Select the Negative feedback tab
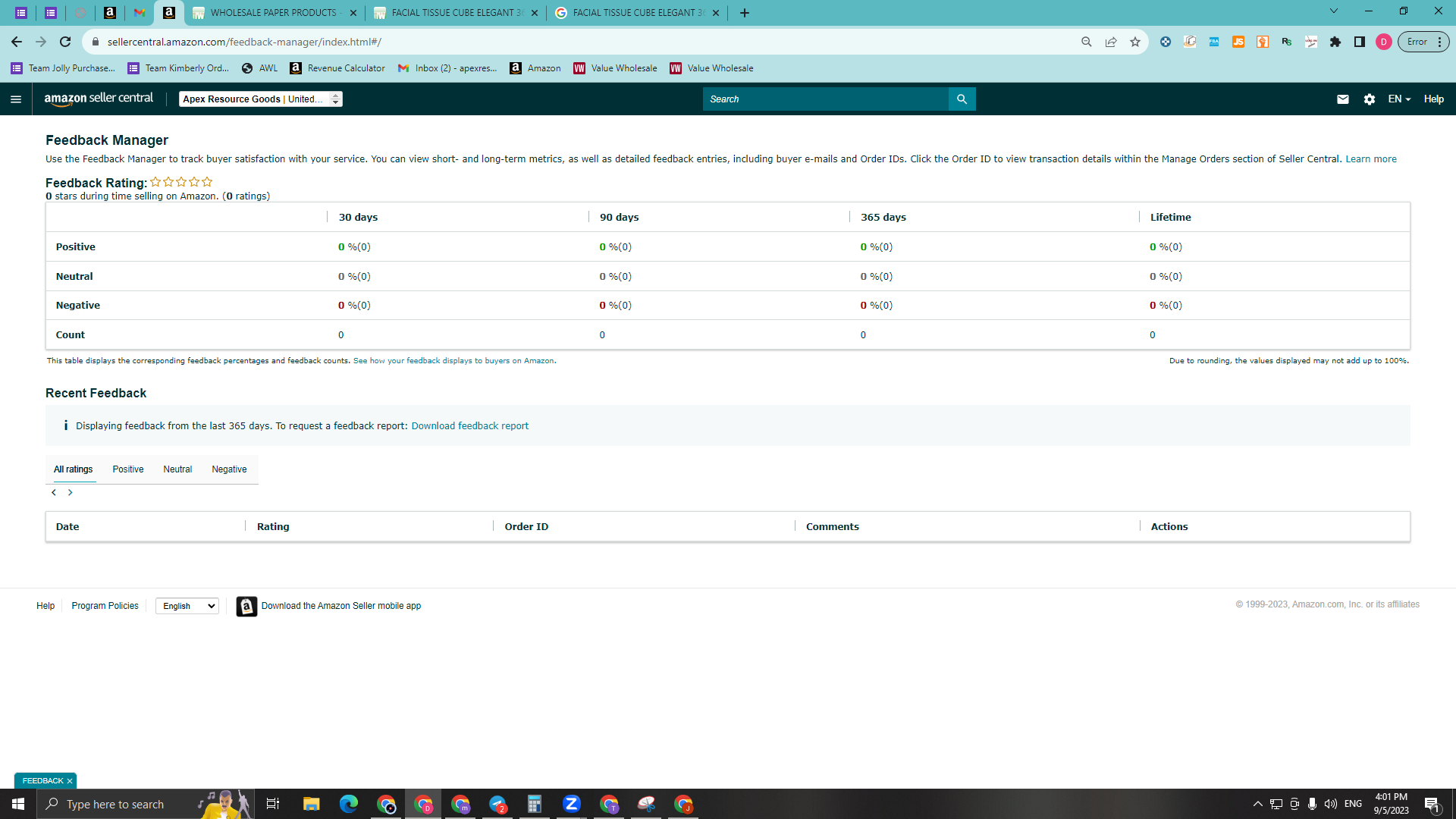Image resolution: width=1456 pixels, height=819 pixels. [x=229, y=469]
